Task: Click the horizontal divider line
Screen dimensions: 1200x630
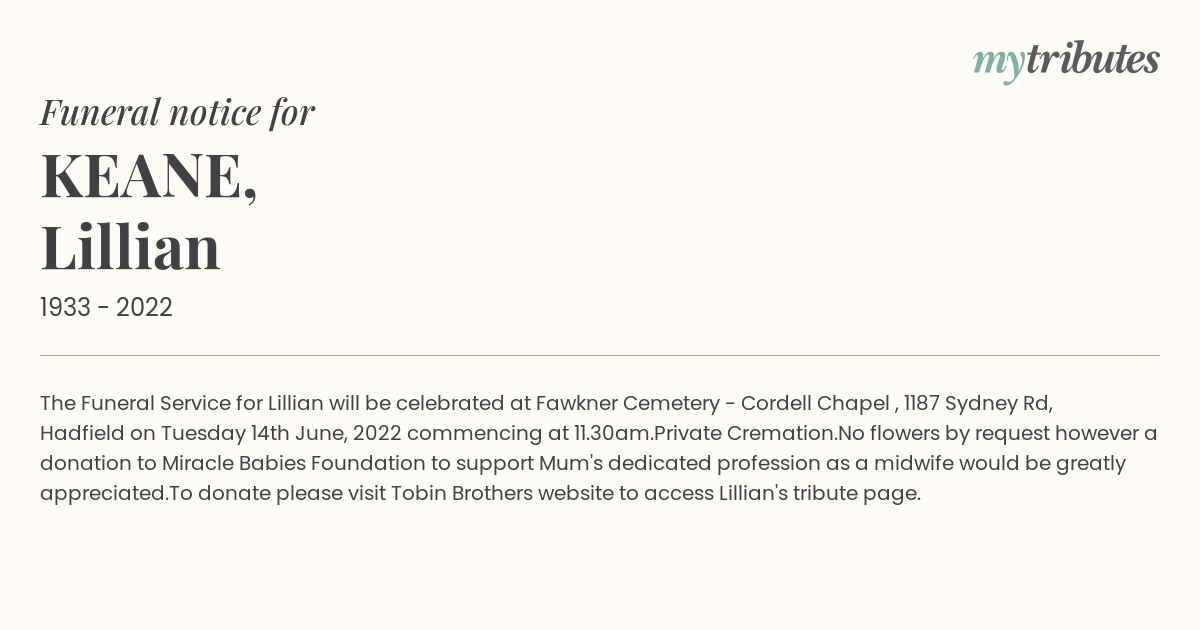Action: 600,355
